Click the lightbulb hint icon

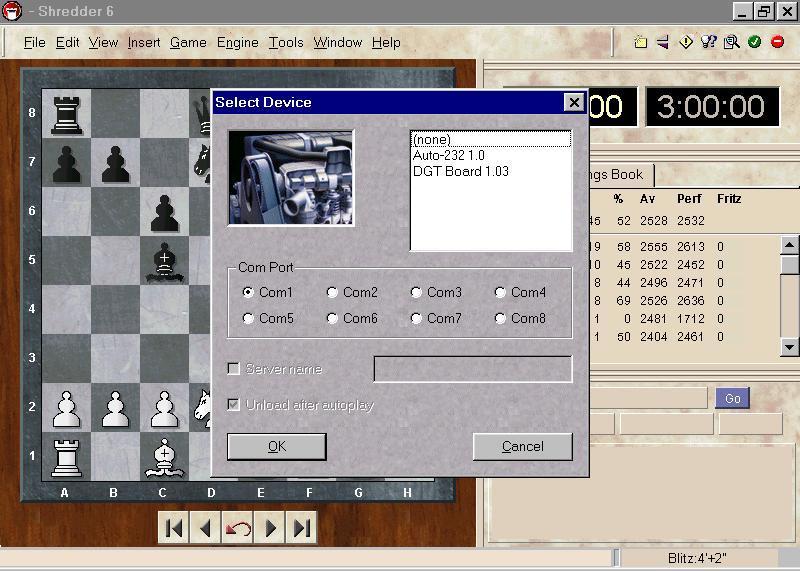(x=709, y=42)
